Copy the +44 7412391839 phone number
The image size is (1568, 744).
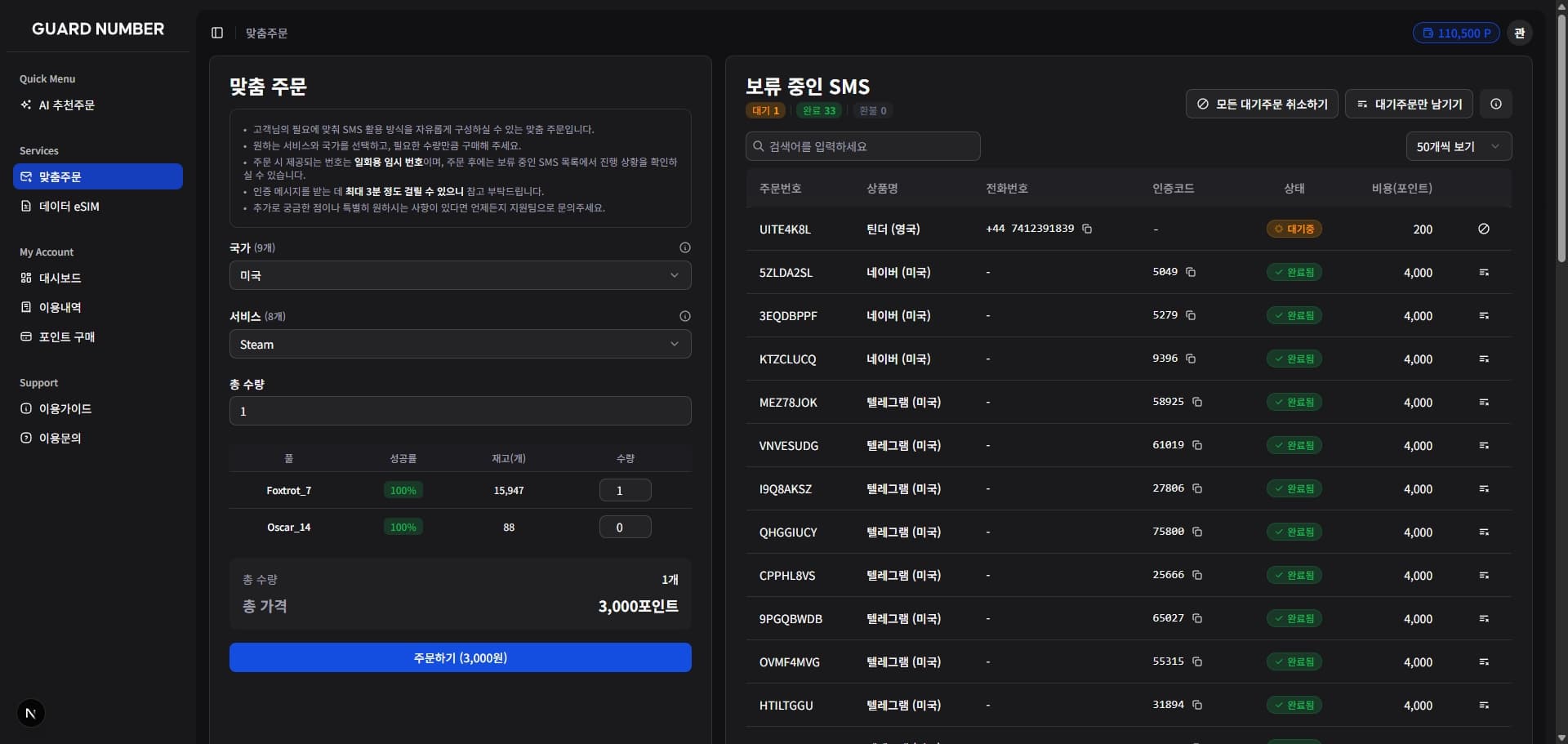pos(1087,229)
